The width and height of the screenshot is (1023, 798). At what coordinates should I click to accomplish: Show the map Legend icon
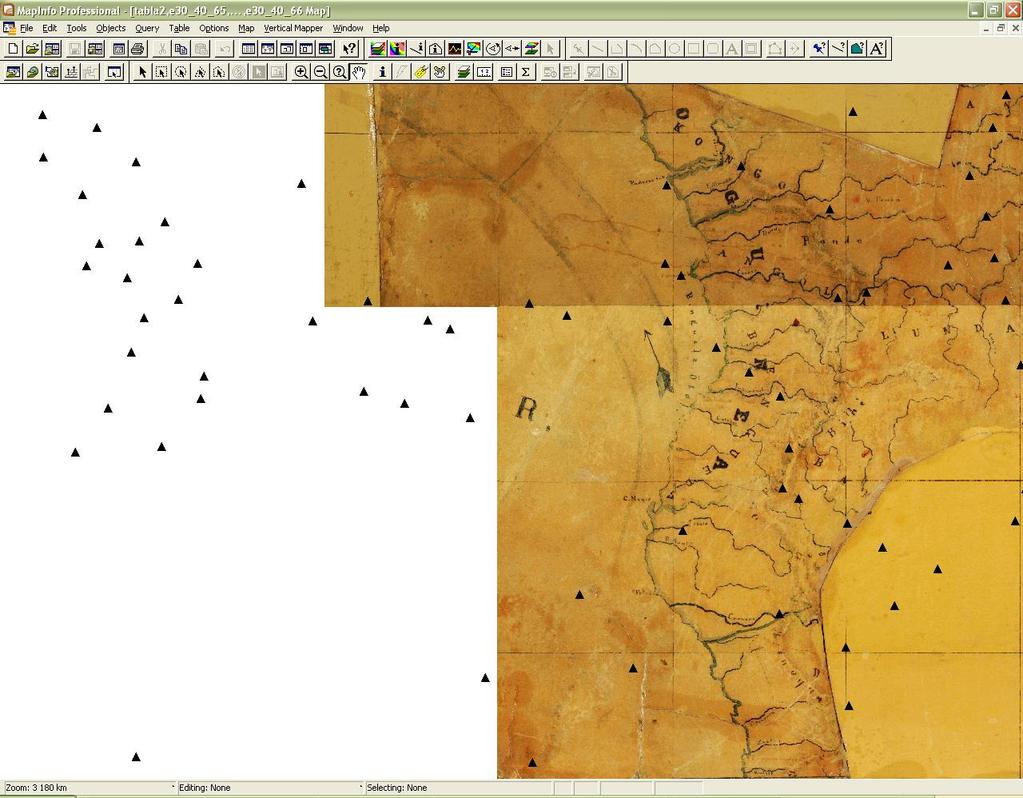[x=506, y=72]
